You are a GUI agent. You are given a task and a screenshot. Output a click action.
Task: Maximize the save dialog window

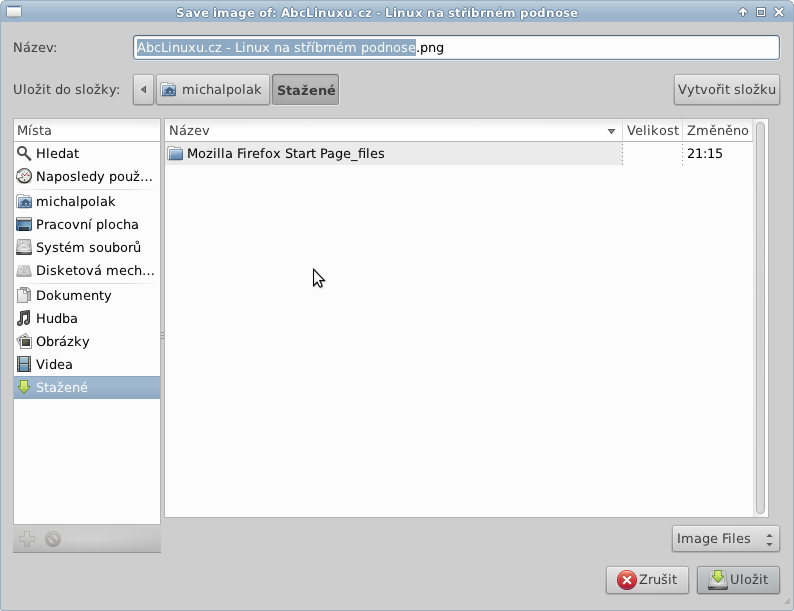761,12
